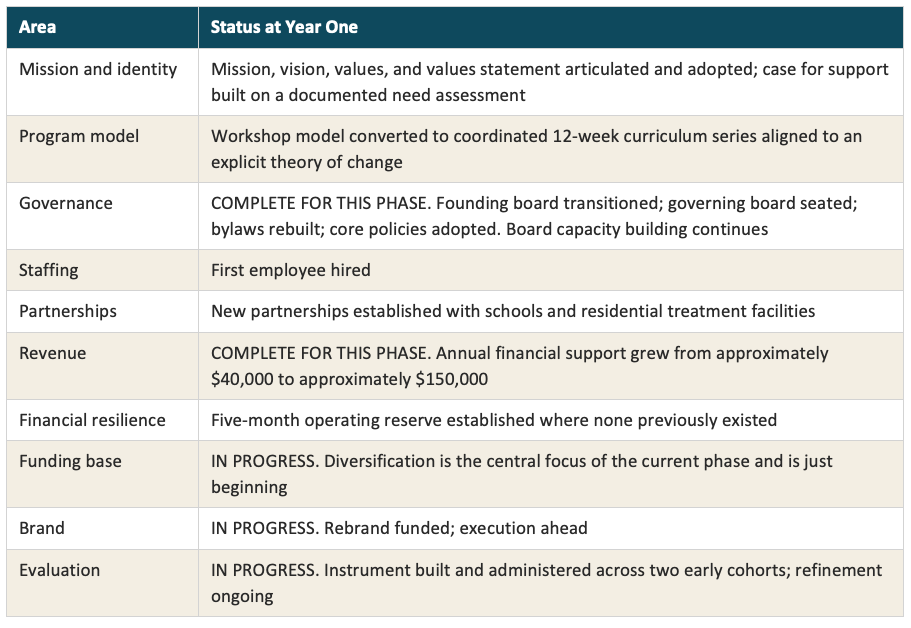Click the Revenue row label

point(52,353)
